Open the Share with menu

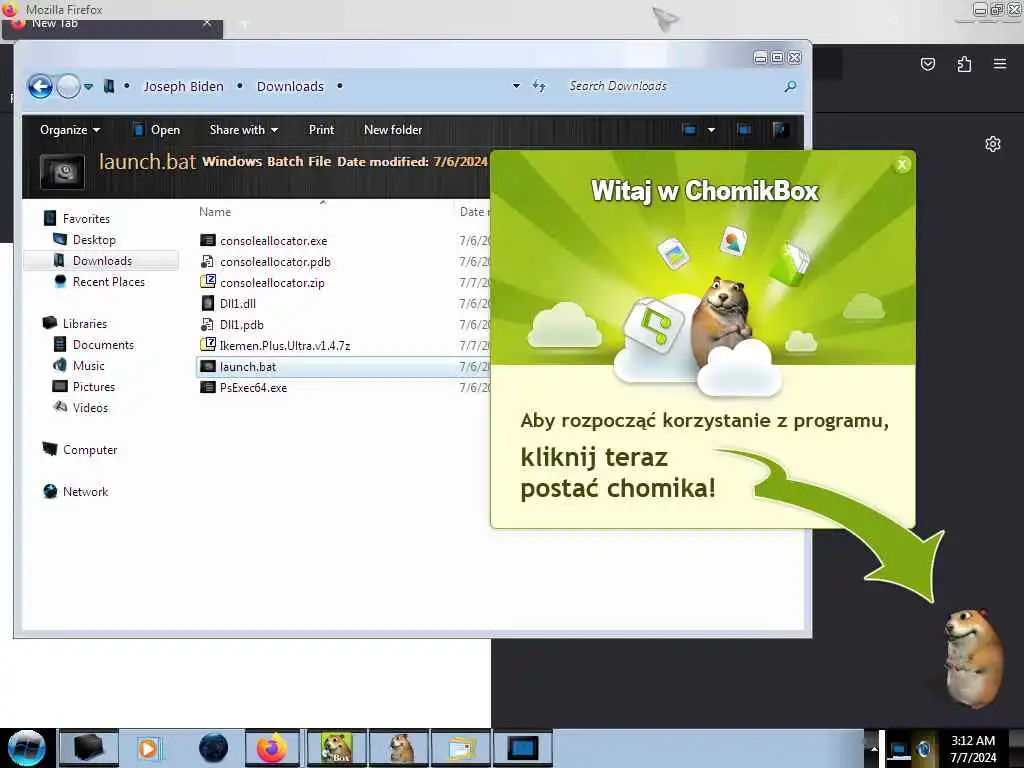tap(244, 130)
